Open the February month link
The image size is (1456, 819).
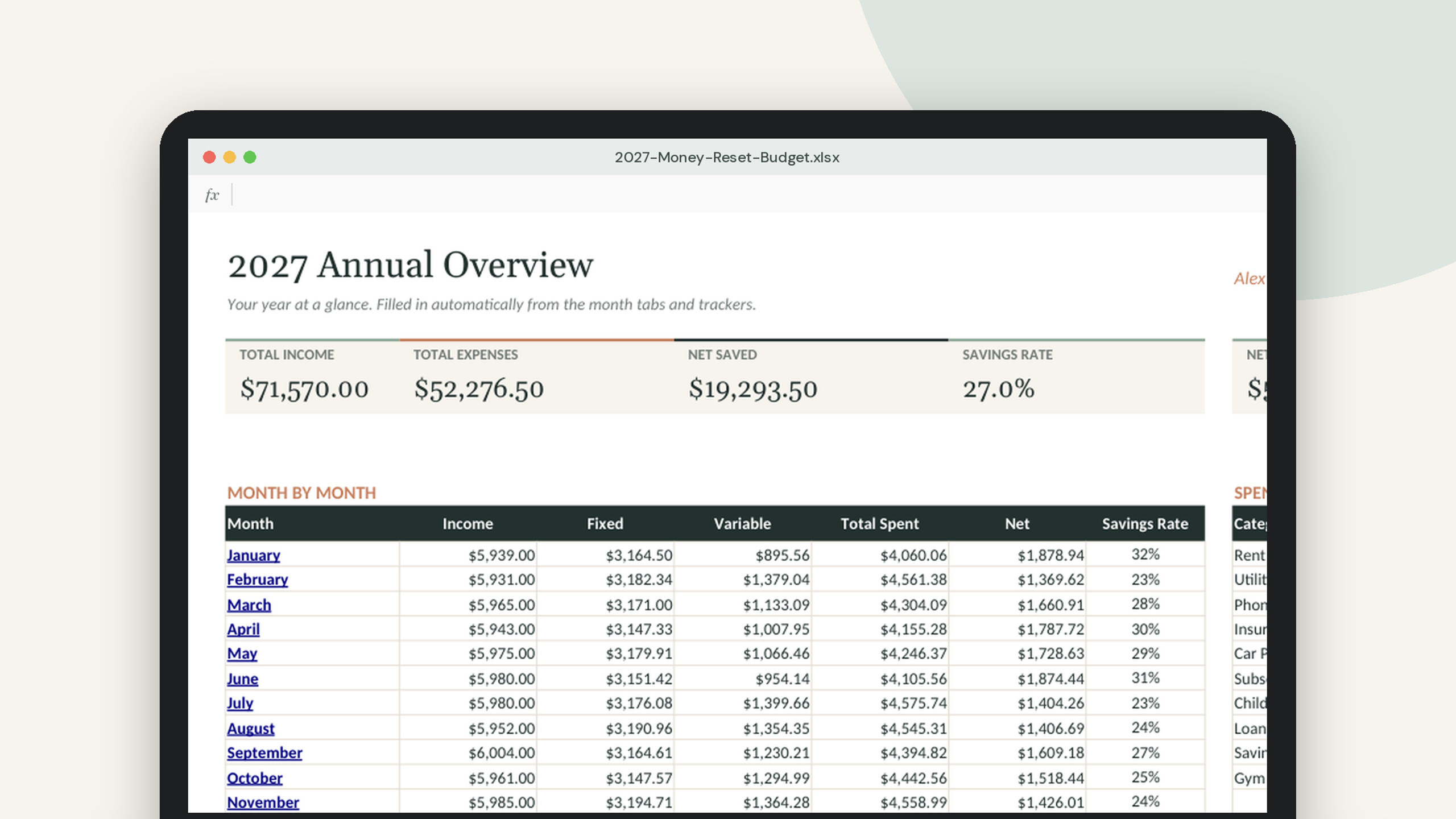(x=257, y=580)
